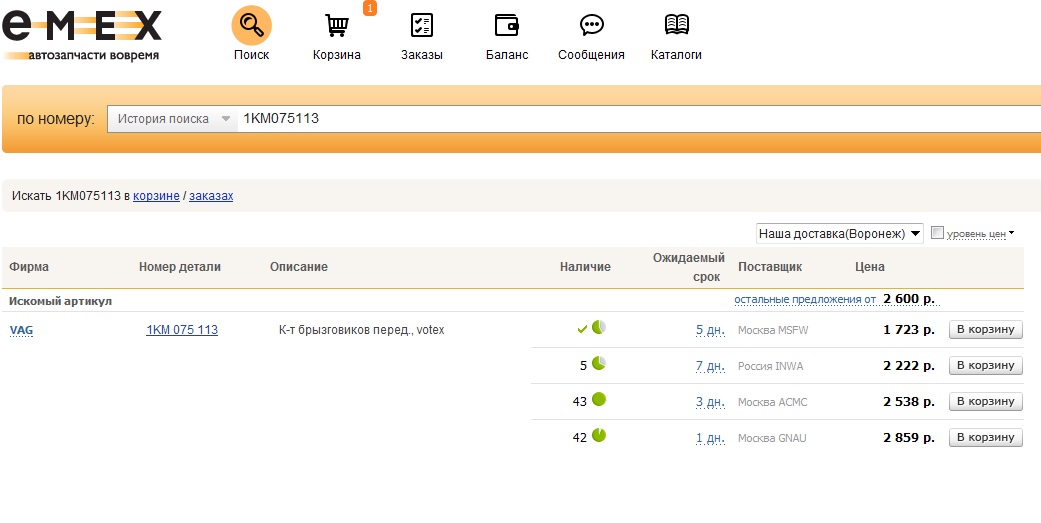Click the supplier Москва GNAU
The height and width of the screenshot is (523, 1041).
pos(772,438)
